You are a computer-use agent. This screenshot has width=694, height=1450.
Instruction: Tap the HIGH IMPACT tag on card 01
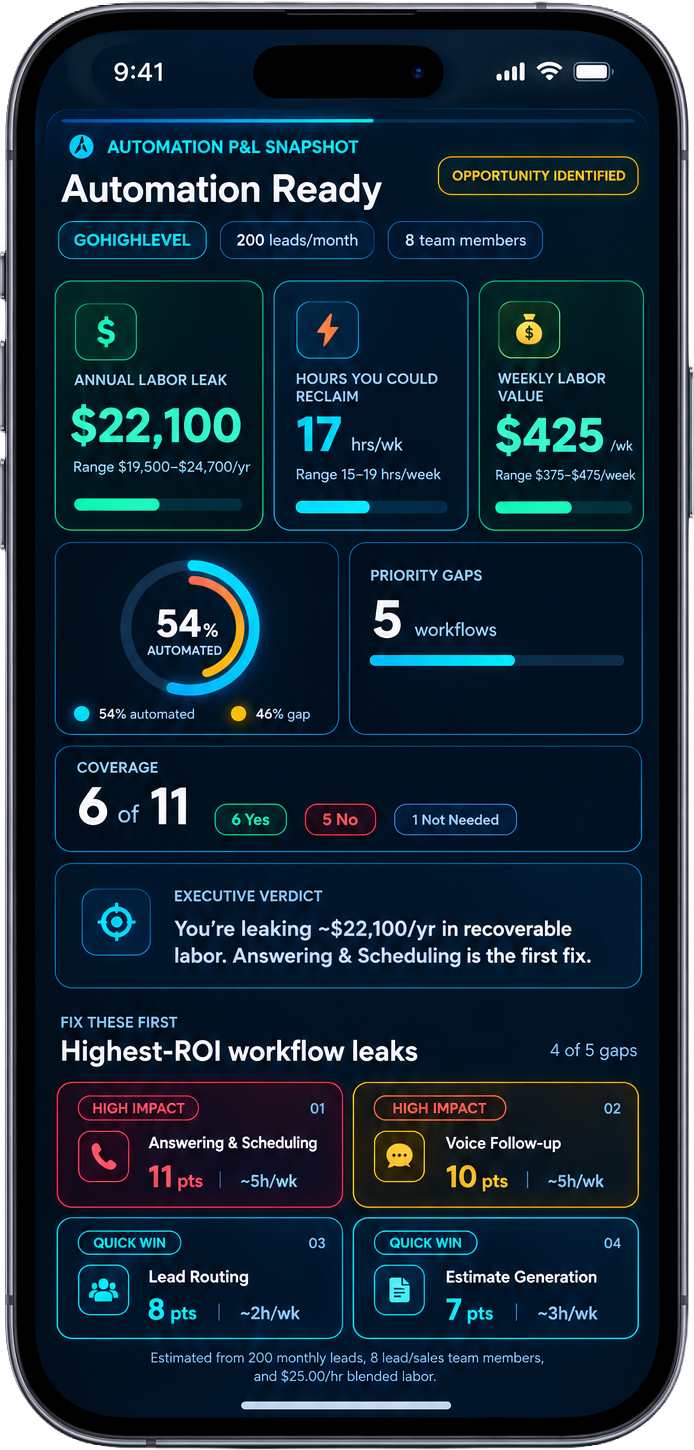138,1108
